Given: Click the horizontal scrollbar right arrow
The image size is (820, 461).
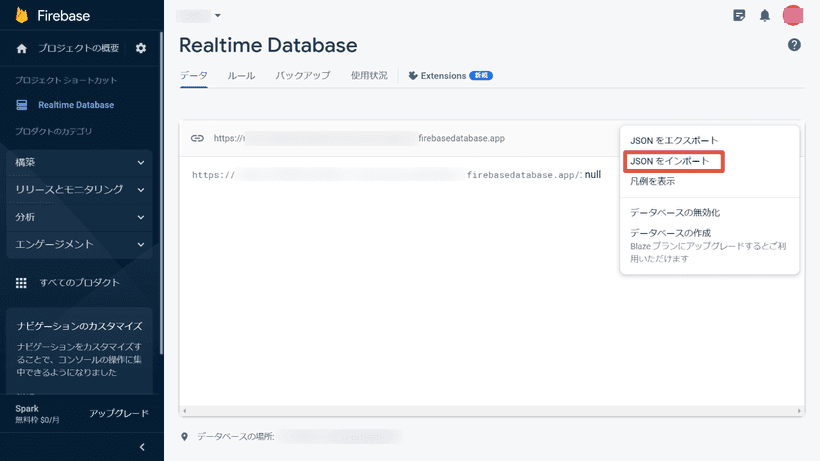Looking at the screenshot, I should pyautogui.click(x=799, y=411).
